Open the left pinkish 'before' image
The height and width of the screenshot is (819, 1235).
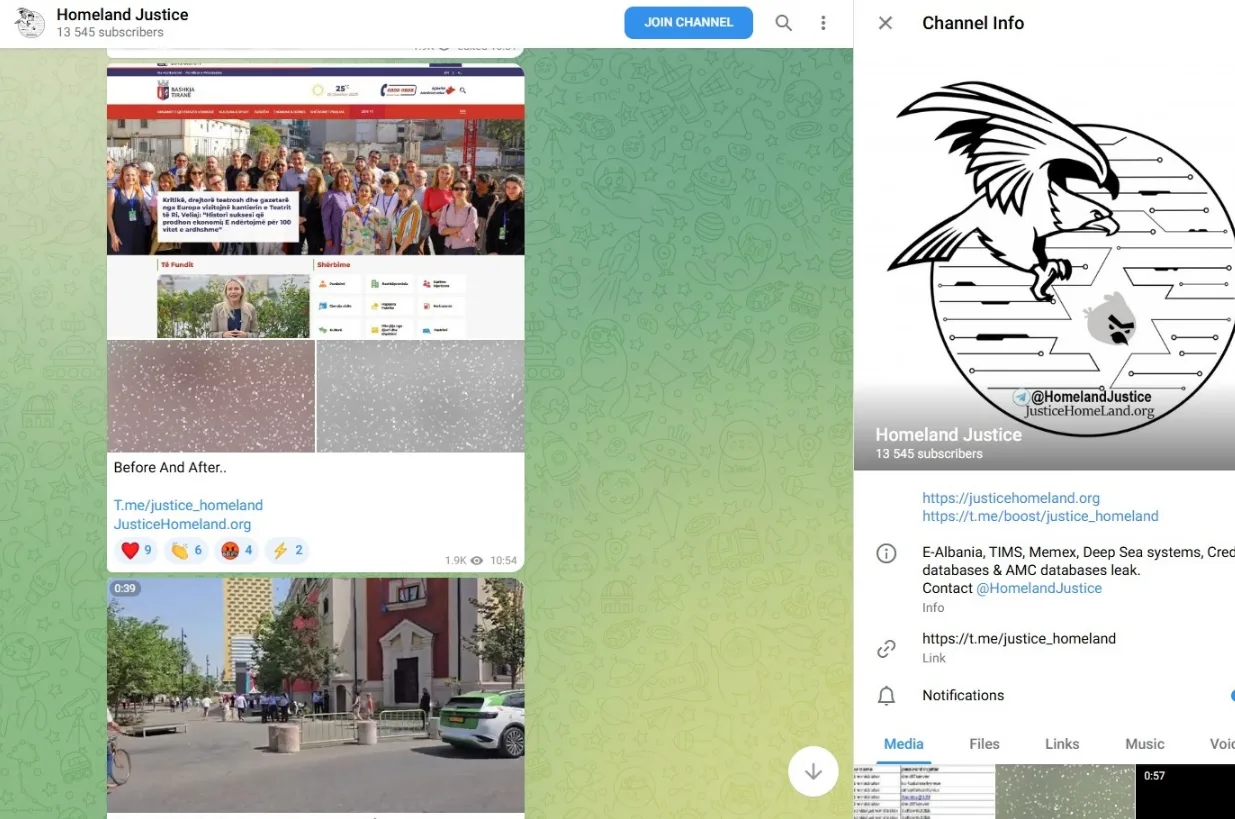pos(211,396)
